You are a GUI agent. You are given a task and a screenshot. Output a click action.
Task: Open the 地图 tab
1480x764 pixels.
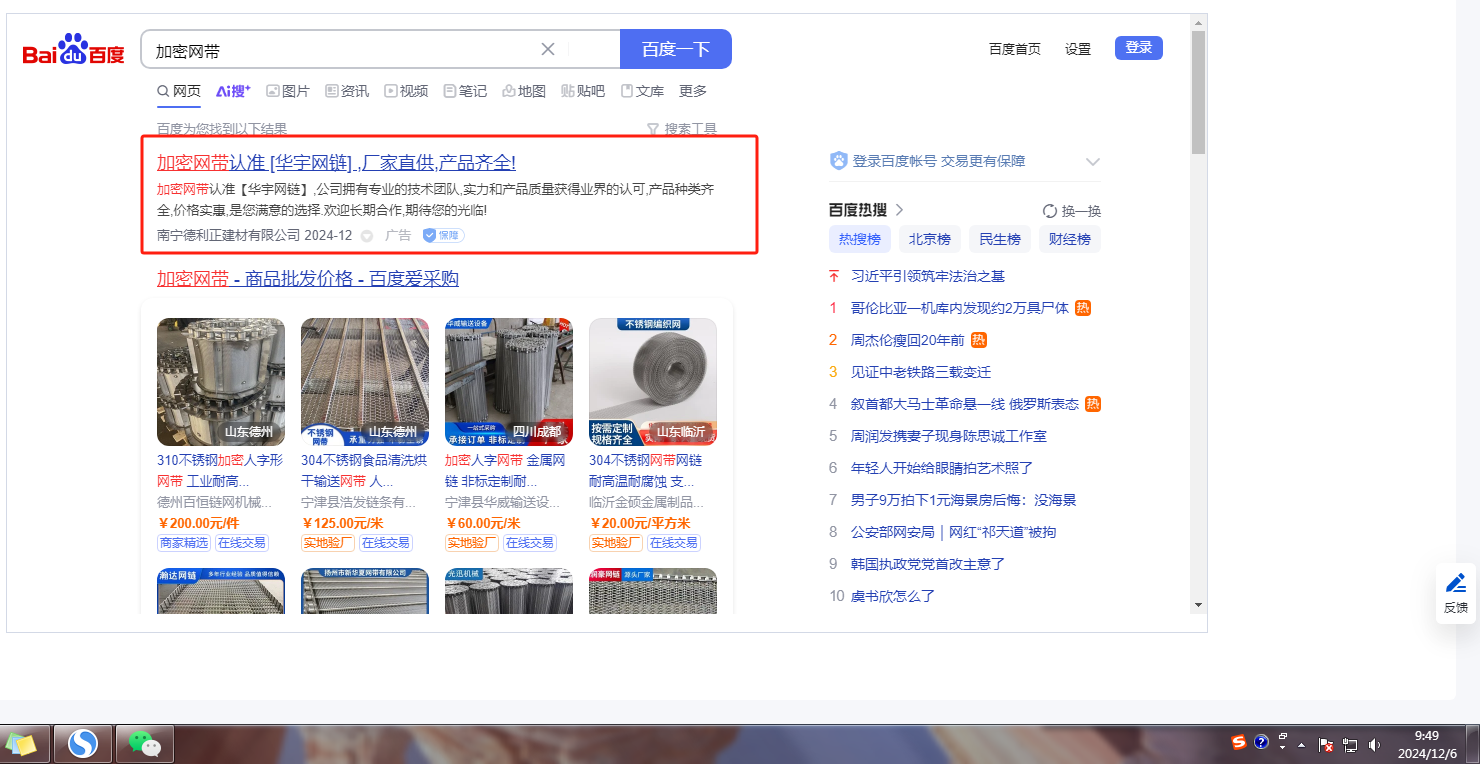pyautogui.click(x=524, y=91)
